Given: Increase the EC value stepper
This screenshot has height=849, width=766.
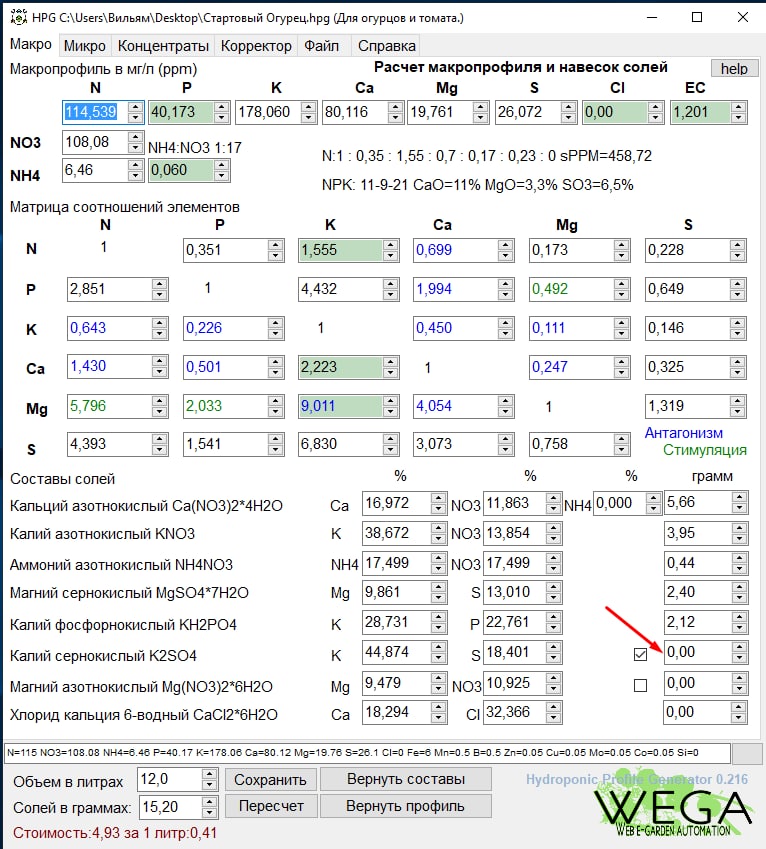Looking at the screenshot, I should coord(739,107).
